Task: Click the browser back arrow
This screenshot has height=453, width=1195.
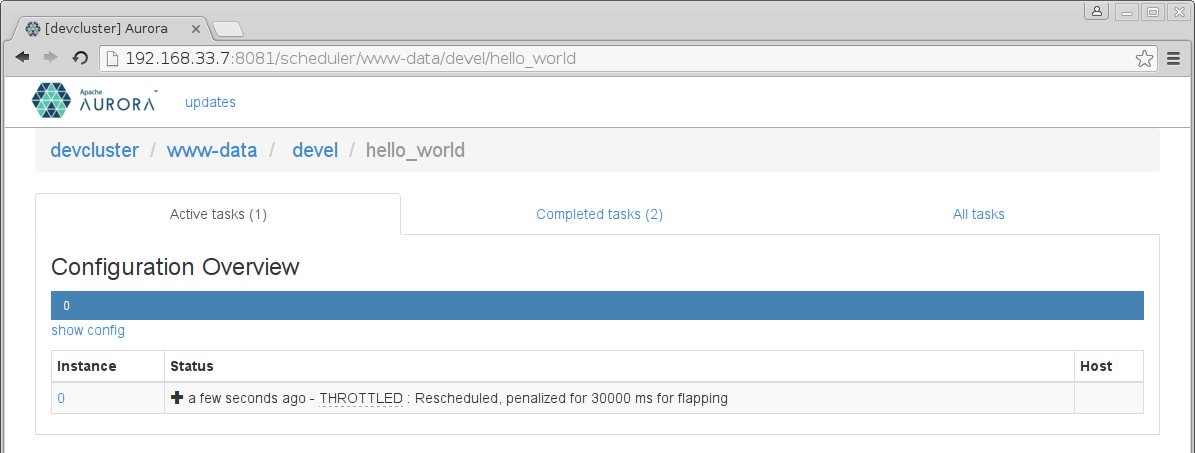Action: (x=22, y=58)
